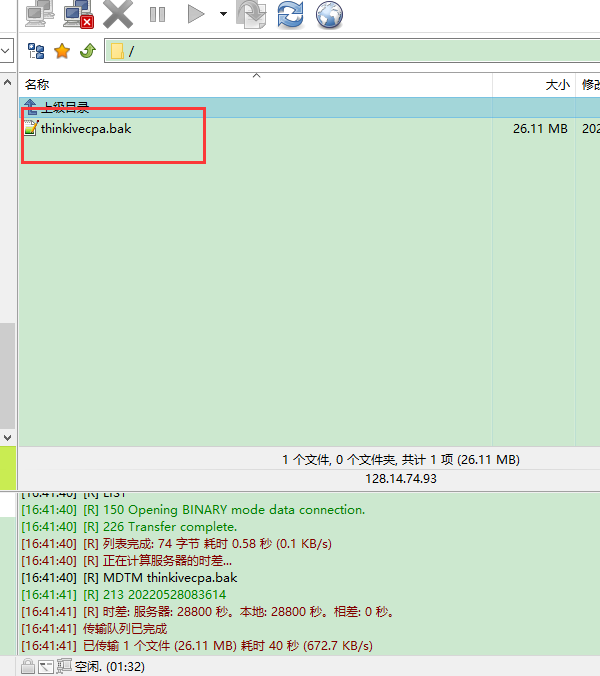Click the lock icon in the status bar
The image size is (600, 676).
tap(27, 666)
